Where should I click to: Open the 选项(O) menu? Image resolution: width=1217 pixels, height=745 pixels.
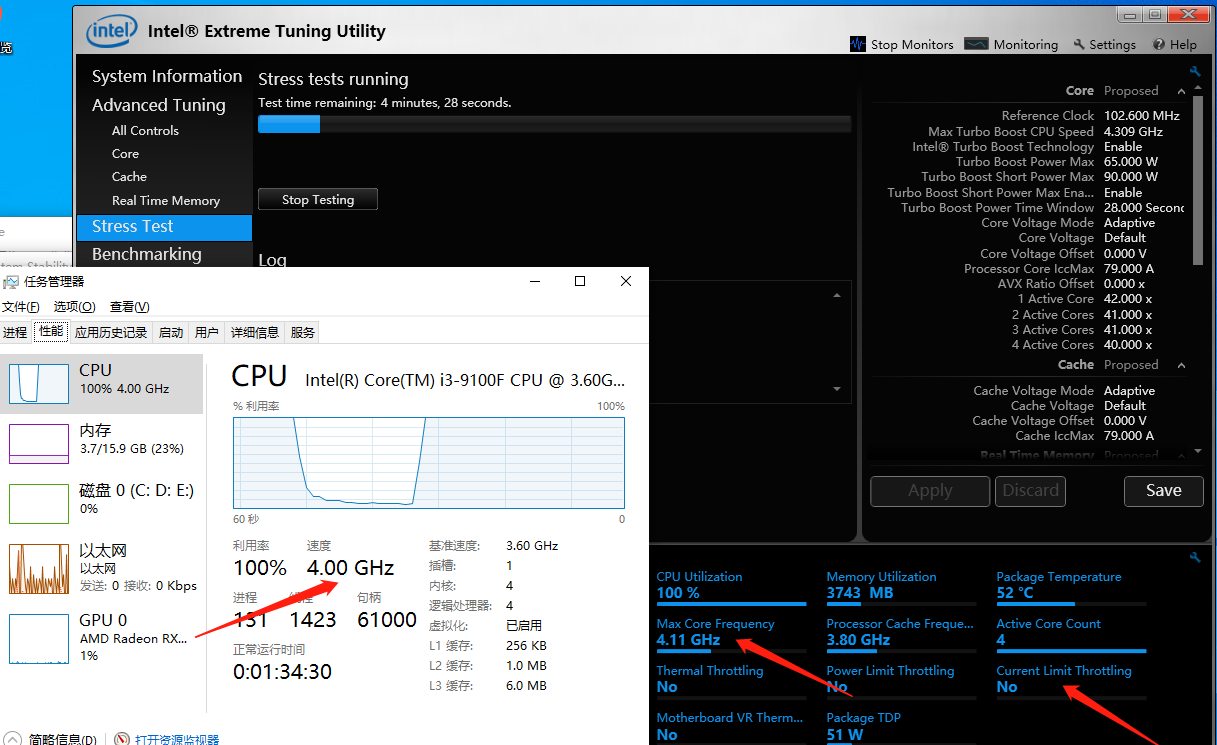pos(75,307)
